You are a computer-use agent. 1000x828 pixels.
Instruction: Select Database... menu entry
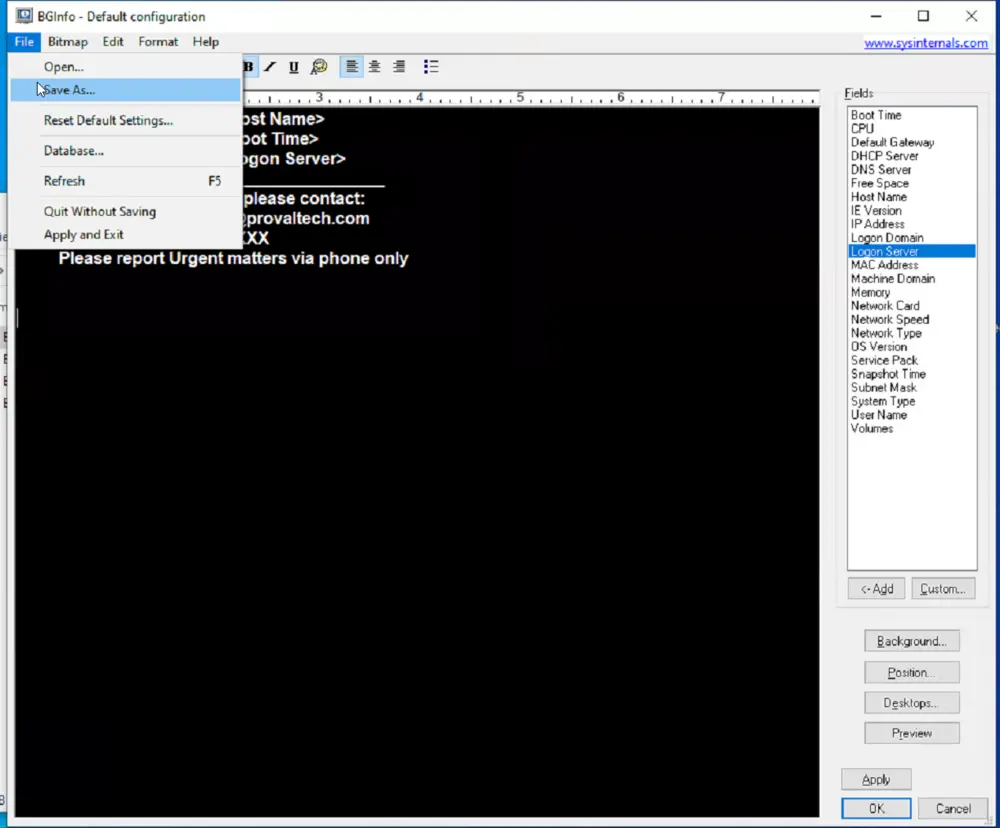pyautogui.click(x=126, y=151)
